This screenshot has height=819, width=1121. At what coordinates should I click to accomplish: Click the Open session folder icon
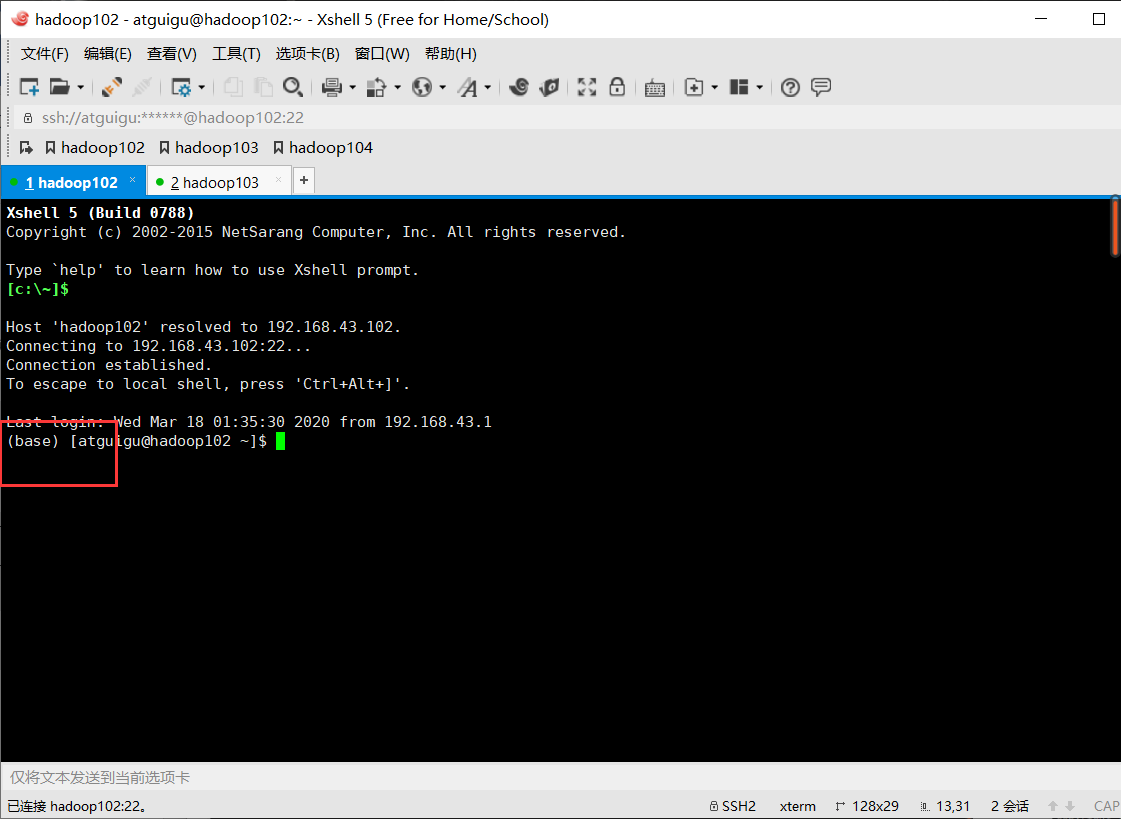pos(59,87)
